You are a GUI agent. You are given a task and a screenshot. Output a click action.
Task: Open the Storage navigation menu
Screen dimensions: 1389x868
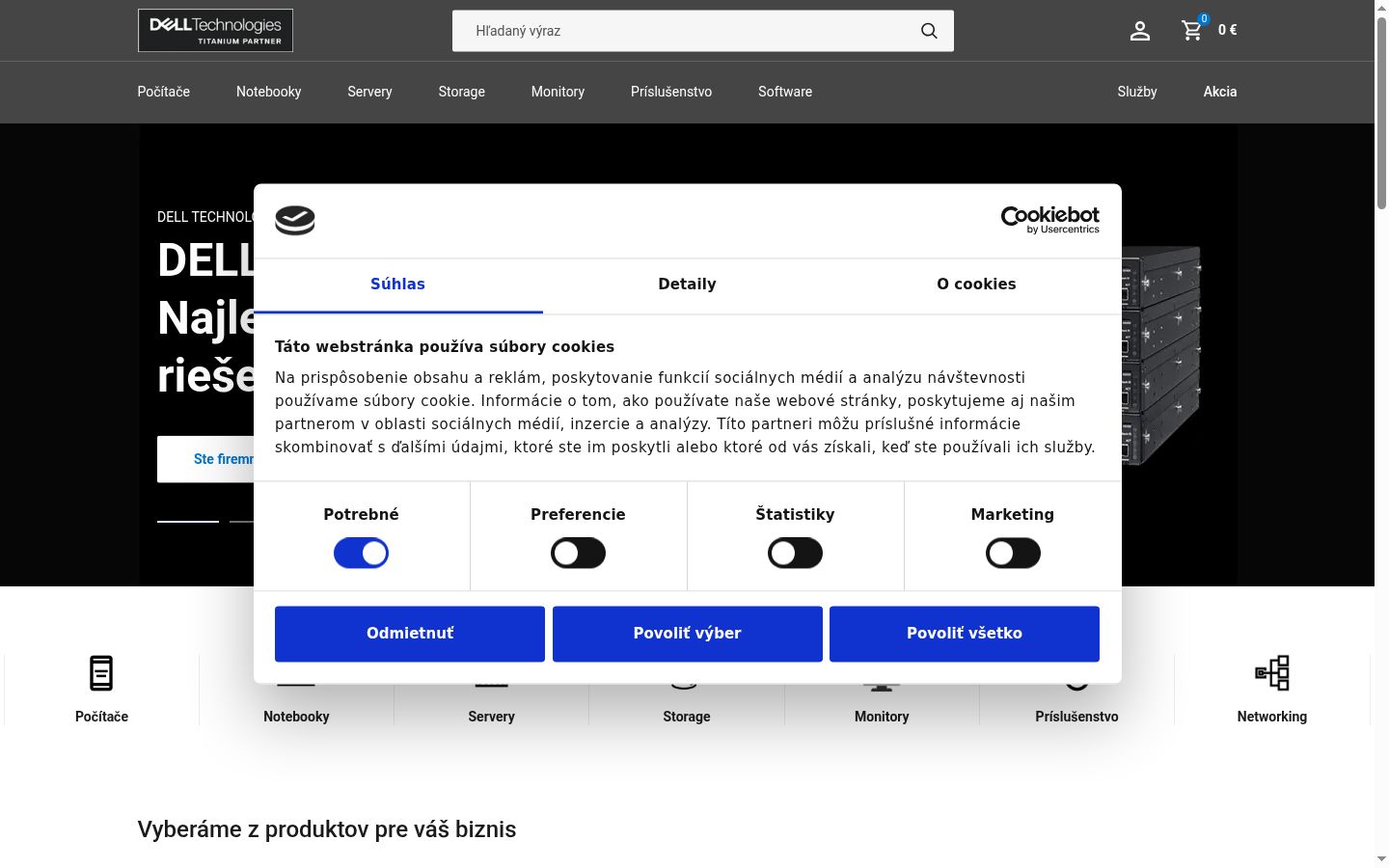(462, 92)
